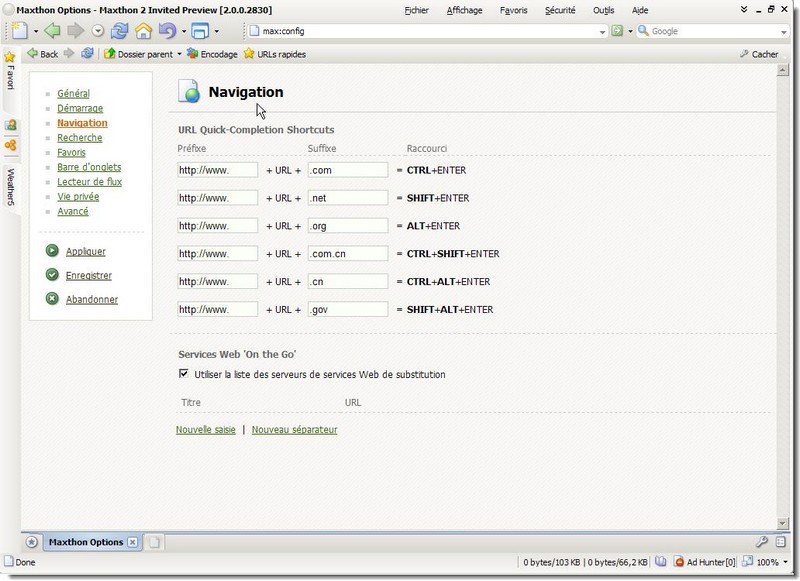The image size is (800, 581).
Task: Click the .org suffix field
Action: tap(348, 225)
